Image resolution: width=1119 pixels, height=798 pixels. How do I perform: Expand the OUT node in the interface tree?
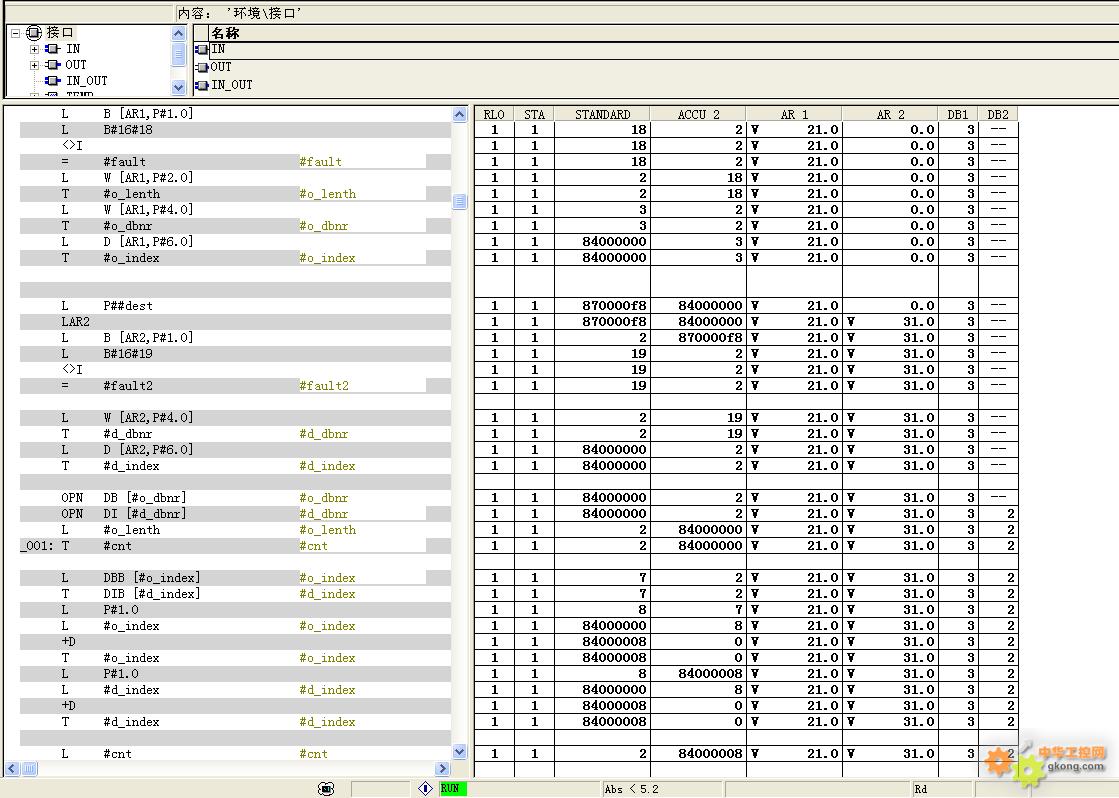click(x=34, y=65)
